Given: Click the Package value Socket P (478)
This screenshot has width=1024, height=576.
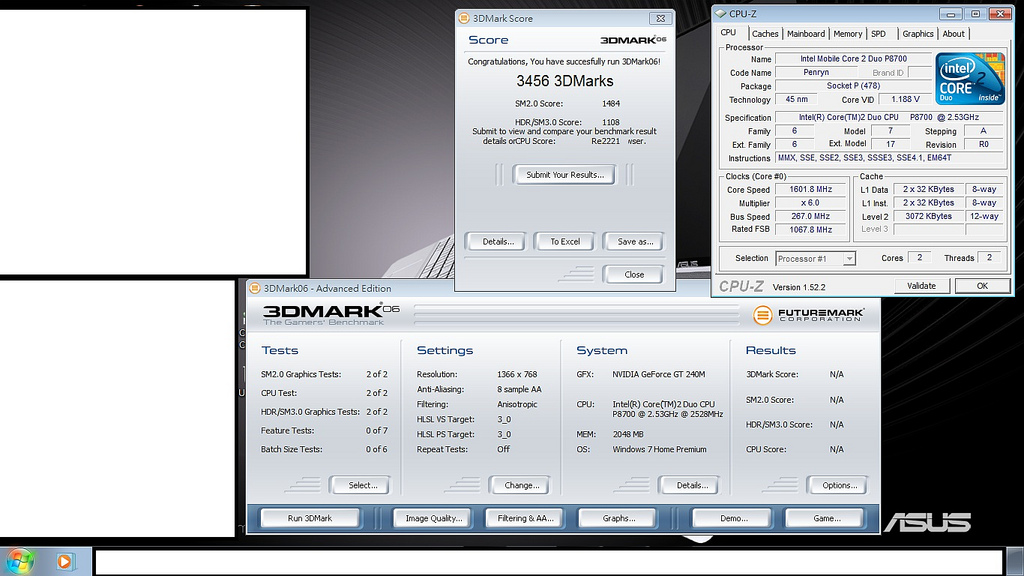Looking at the screenshot, I should tap(853, 86).
